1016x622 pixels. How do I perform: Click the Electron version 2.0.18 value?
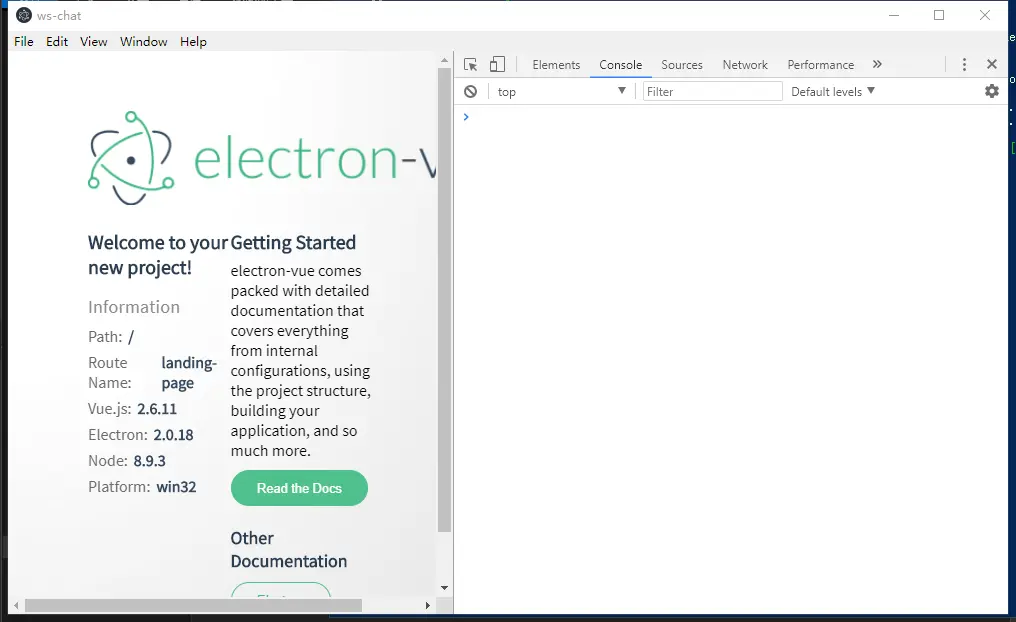click(x=173, y=435)
